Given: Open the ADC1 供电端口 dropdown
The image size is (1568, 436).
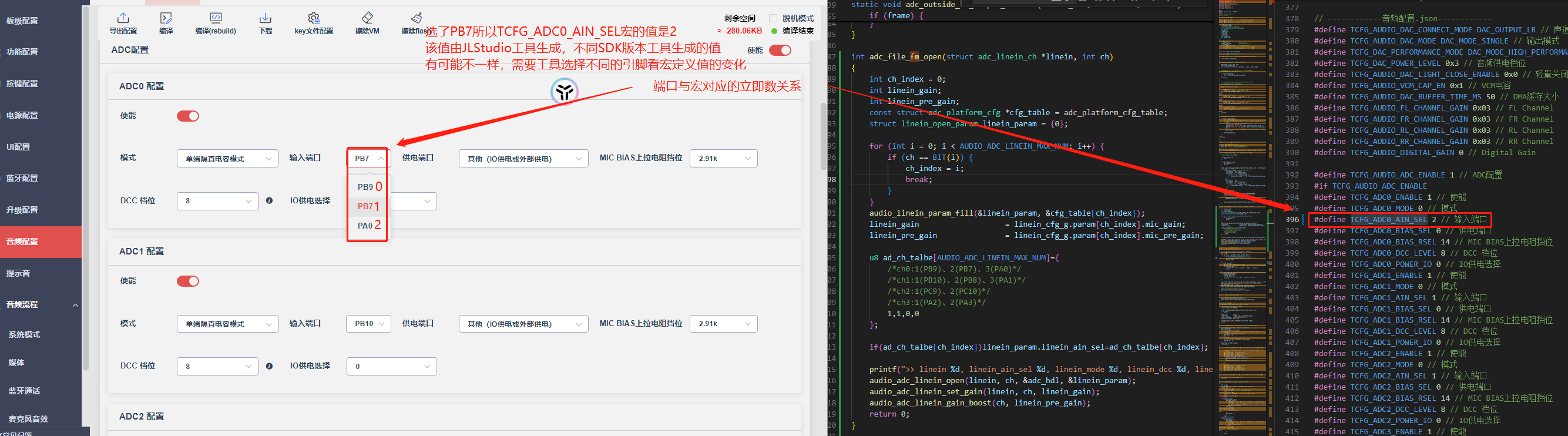Looking at the screenshot, I should click(x=523, y=324).
